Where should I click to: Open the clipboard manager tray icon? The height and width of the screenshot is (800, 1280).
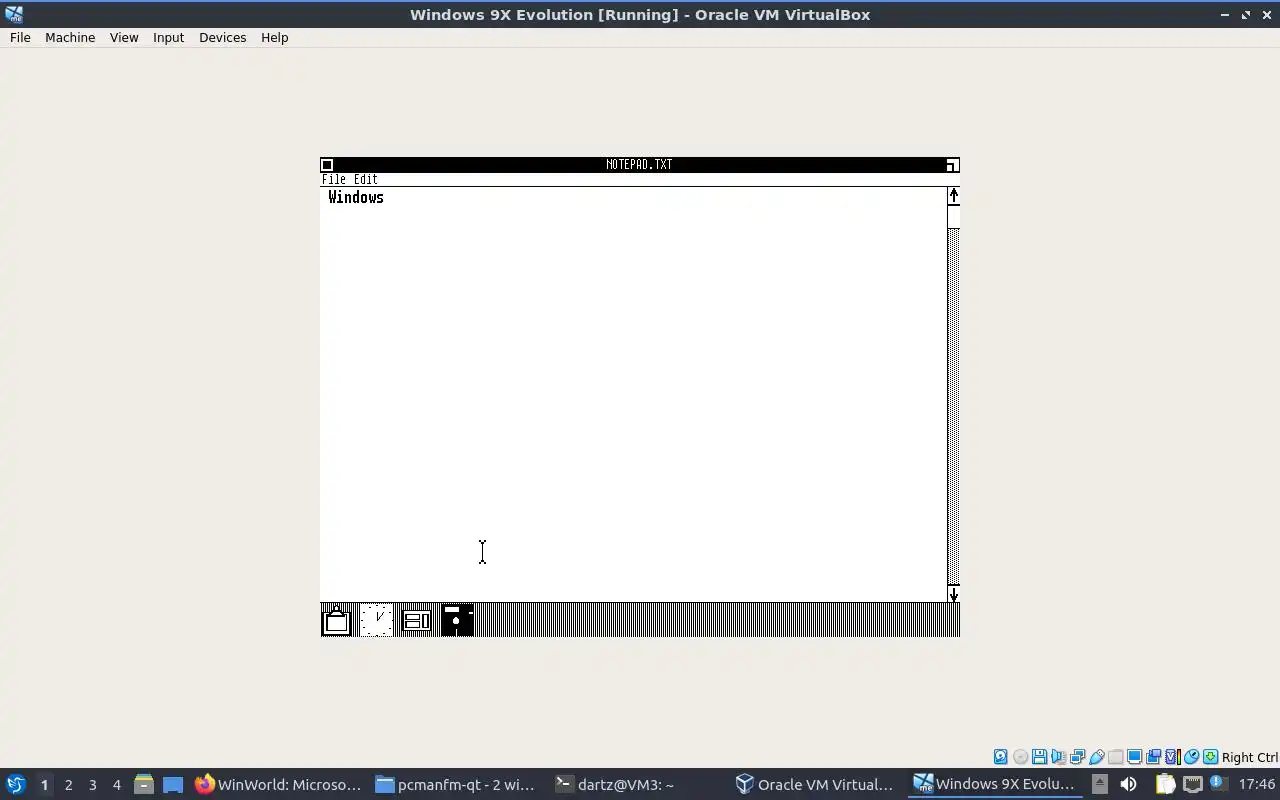point(1165,784)
